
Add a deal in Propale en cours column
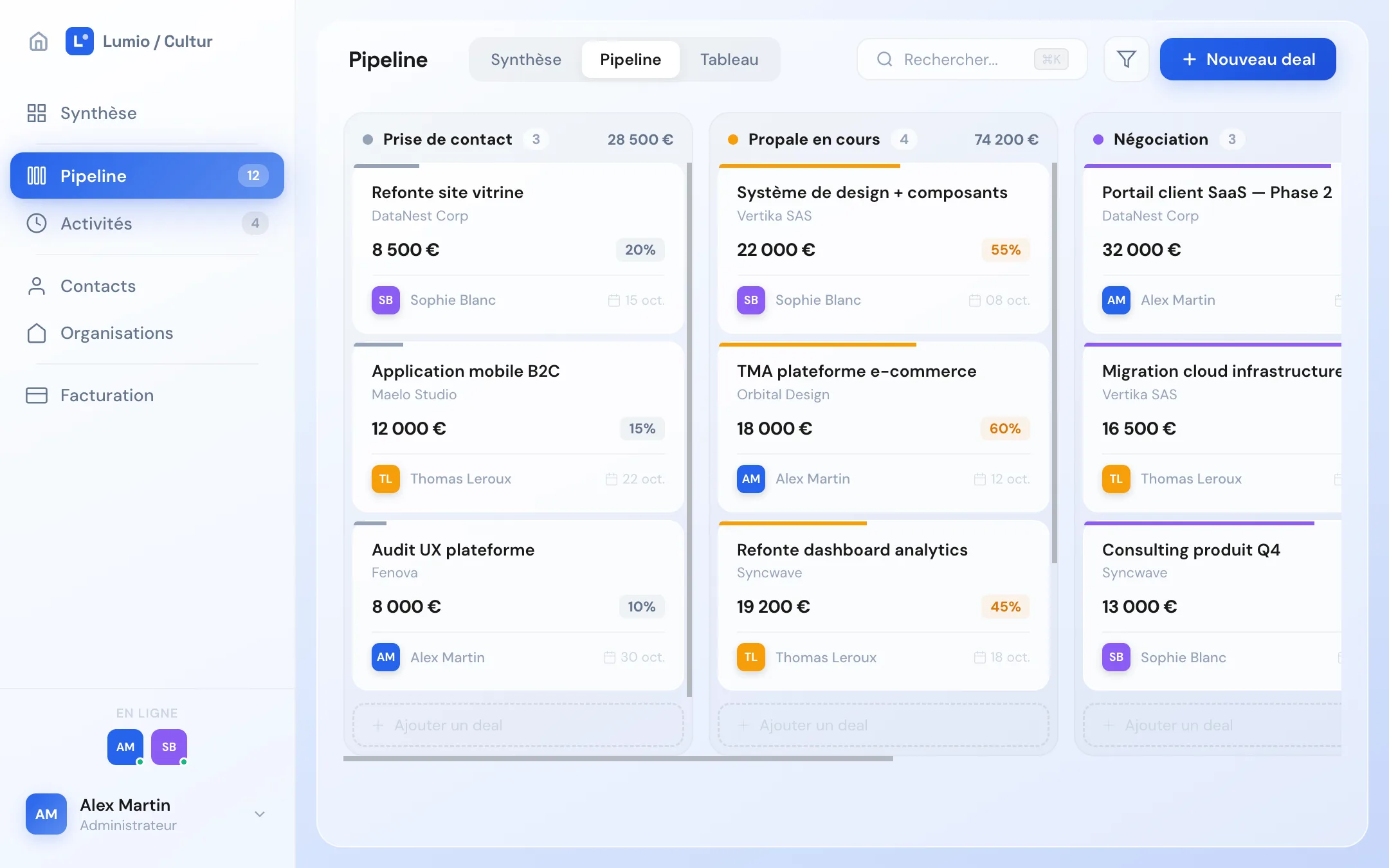click(x=883, y=725)
